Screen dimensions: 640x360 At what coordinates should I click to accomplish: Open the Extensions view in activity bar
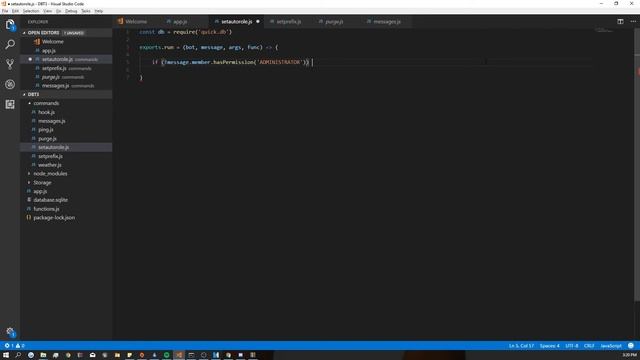10,104
